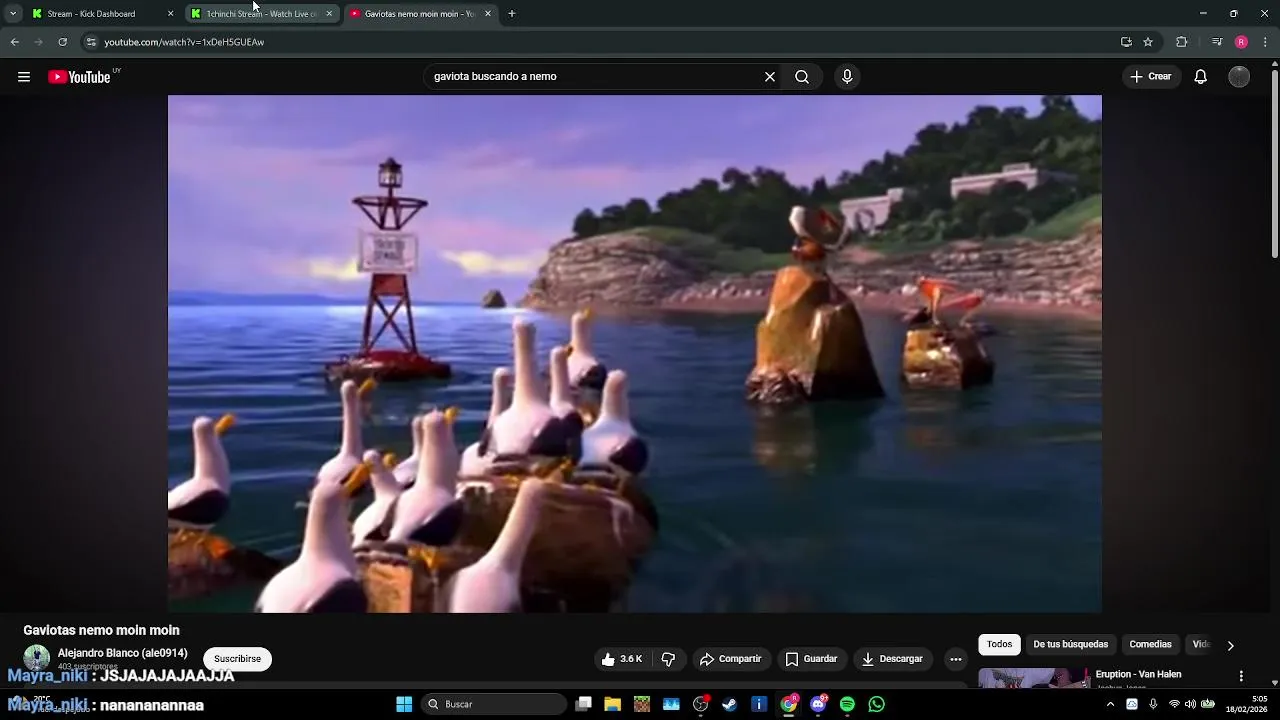
Task: Open YouTube notifications bell
Action: (x=1201, y=77)
